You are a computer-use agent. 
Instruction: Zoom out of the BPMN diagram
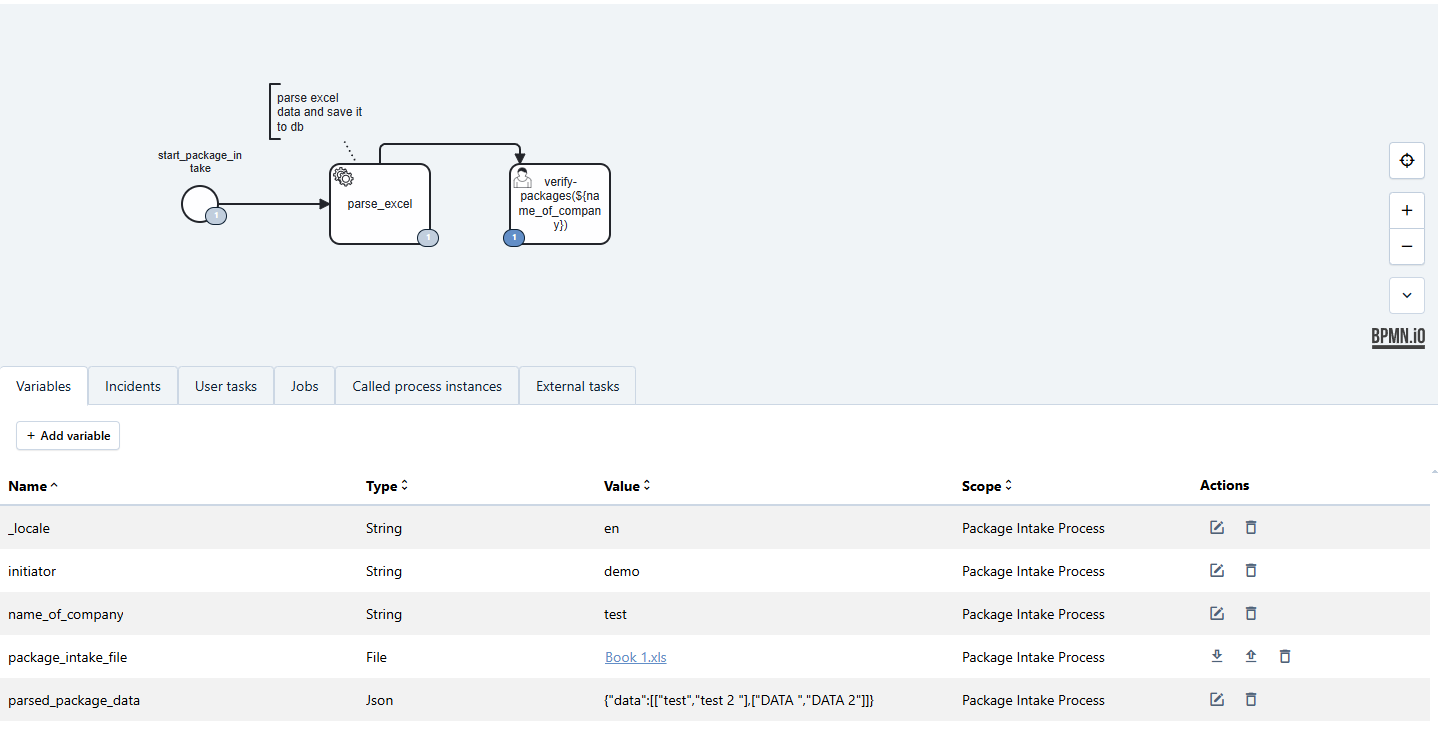(x=1406, y=246)
